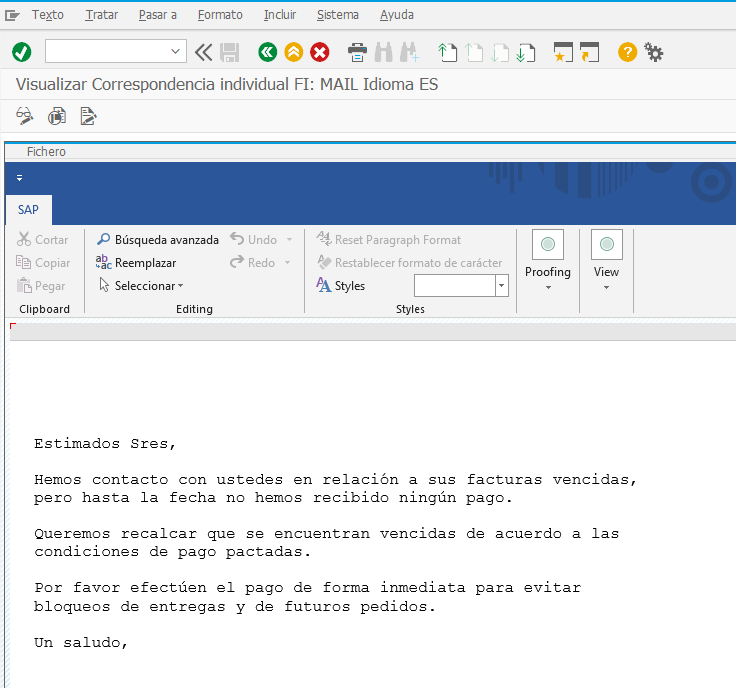
Task: Open the Ayuda menu
Action: (x=397, y=15)
